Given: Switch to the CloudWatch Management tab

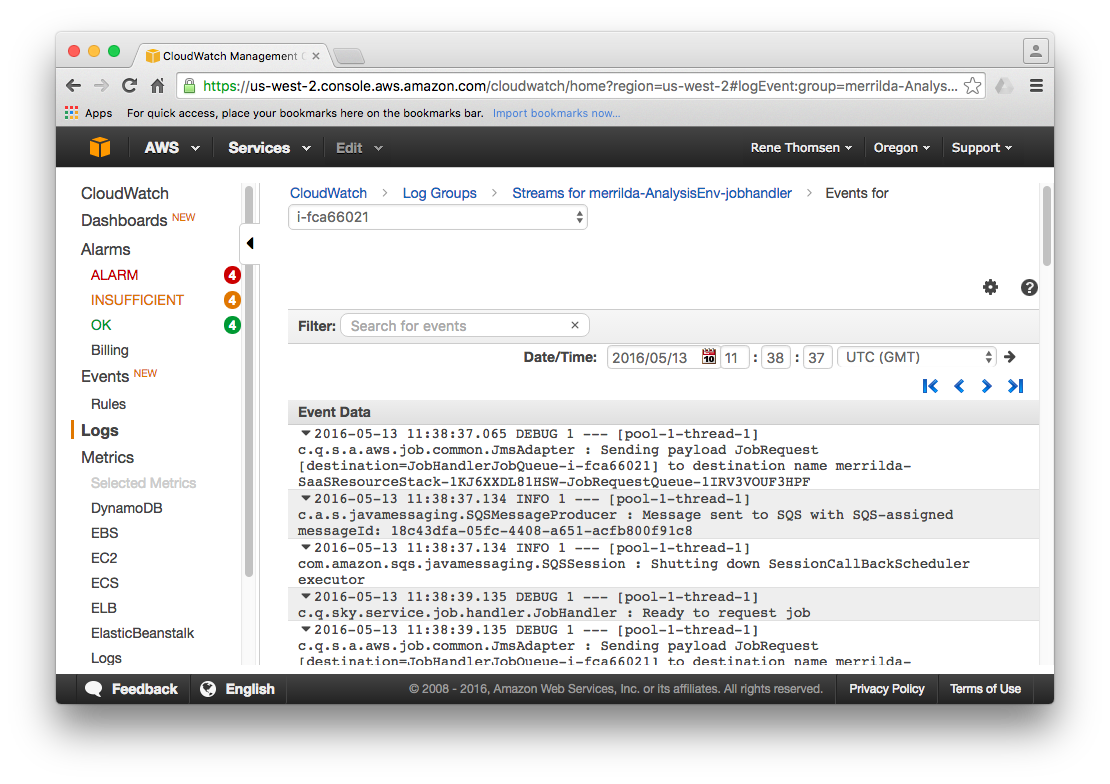Looking at the screenshot, I should pyautogui.click(x=230, y=55).
